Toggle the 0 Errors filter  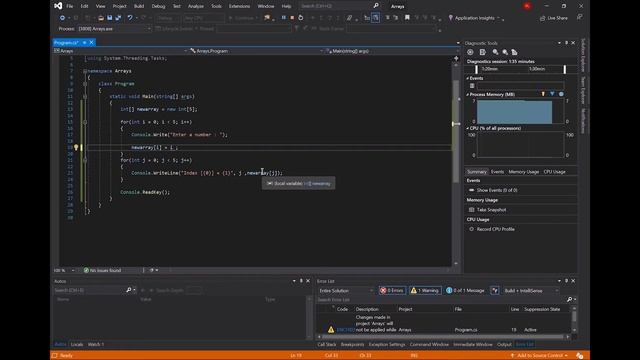(392, 291)
